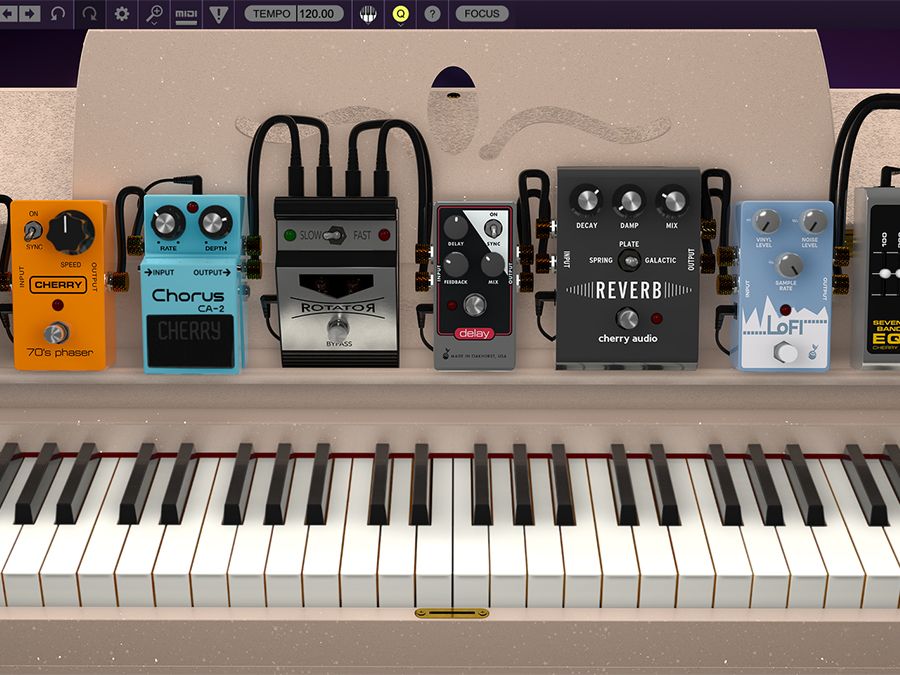This screenshot has height=675, width=900.
Task: Click the Reverb MIX knob
Action: tap(672, 201)
